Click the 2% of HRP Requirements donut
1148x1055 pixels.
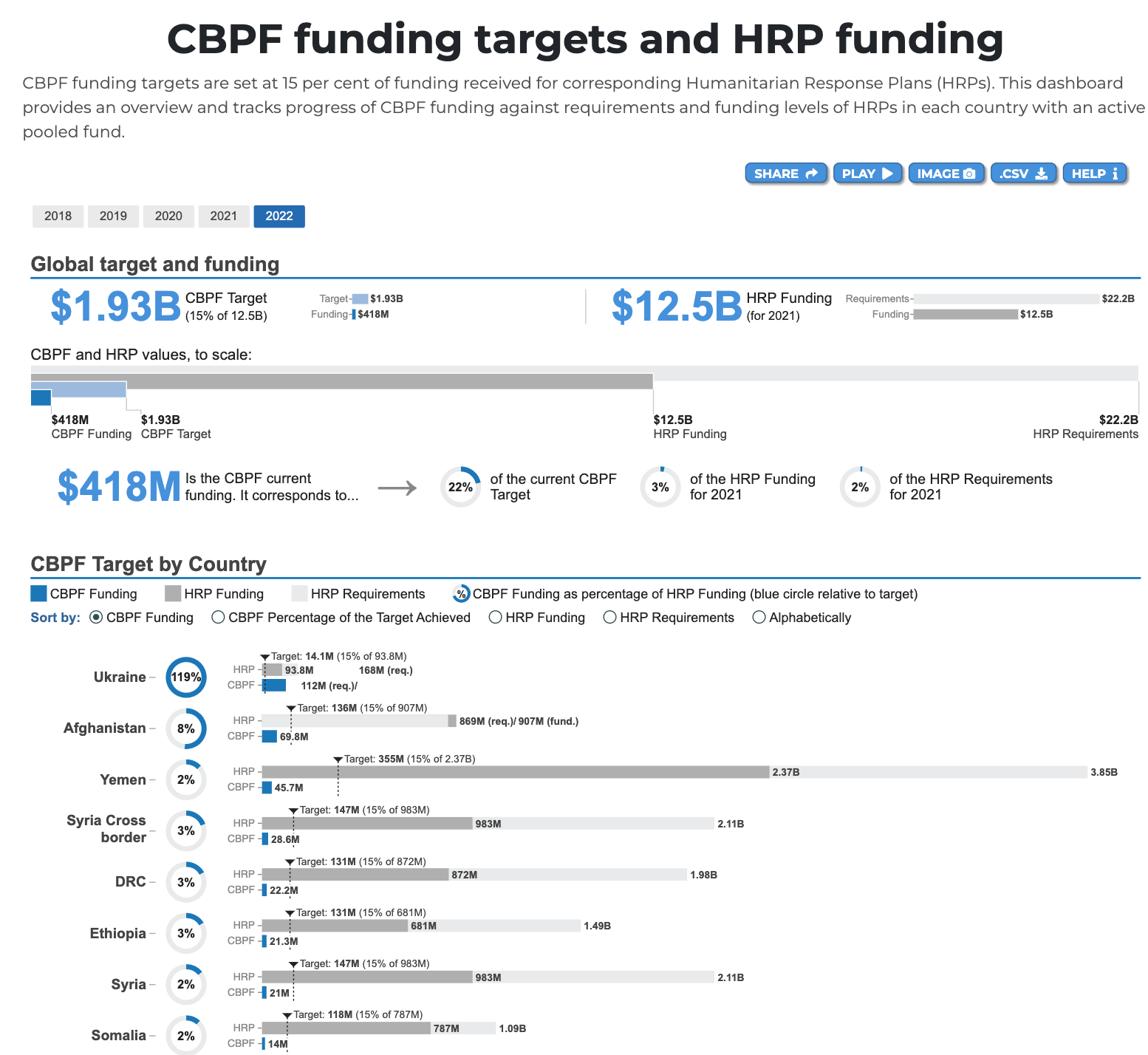pyautogui.click(x=861, y=487)
